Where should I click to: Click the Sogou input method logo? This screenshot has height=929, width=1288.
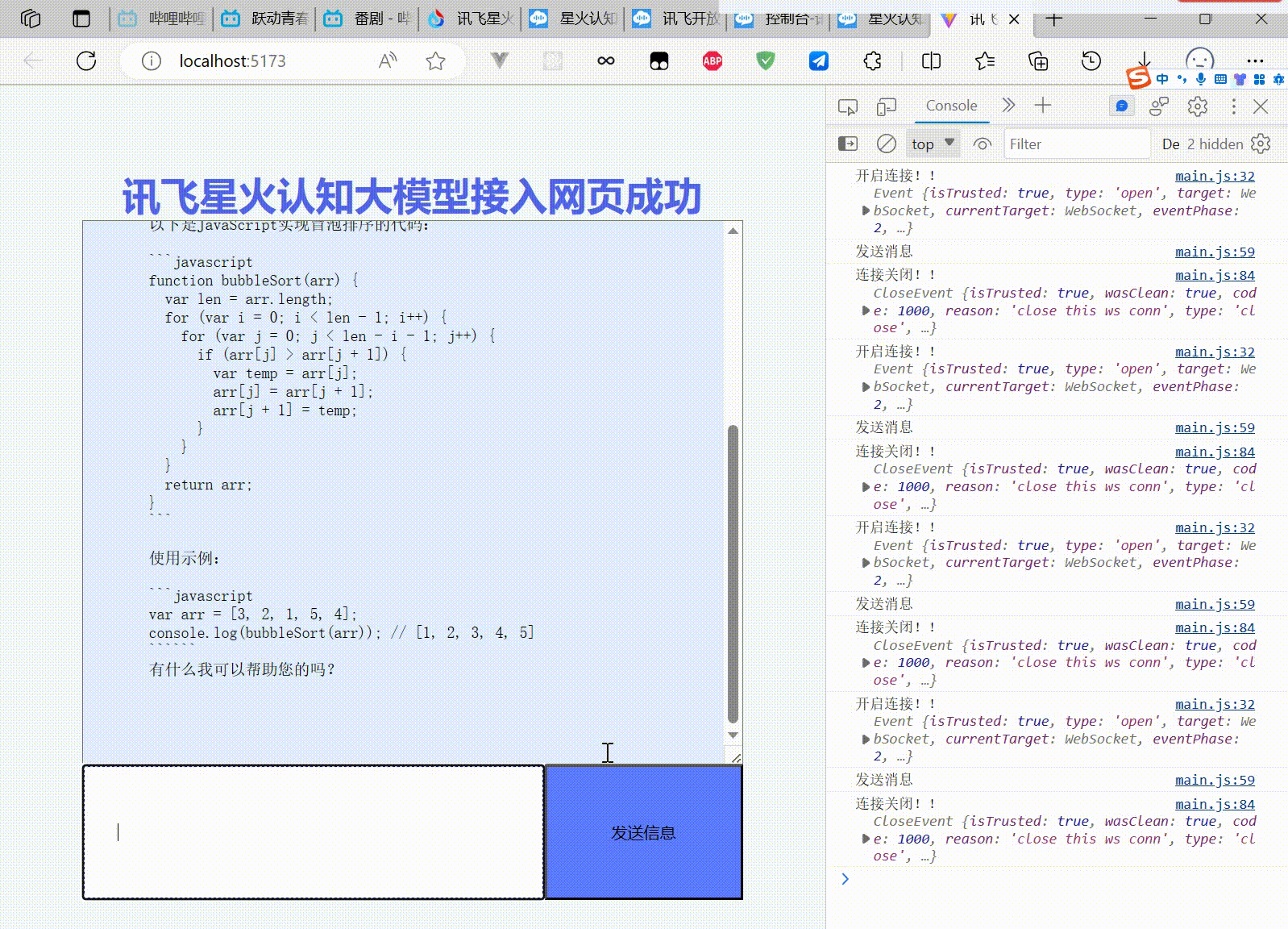point(1137,77)
